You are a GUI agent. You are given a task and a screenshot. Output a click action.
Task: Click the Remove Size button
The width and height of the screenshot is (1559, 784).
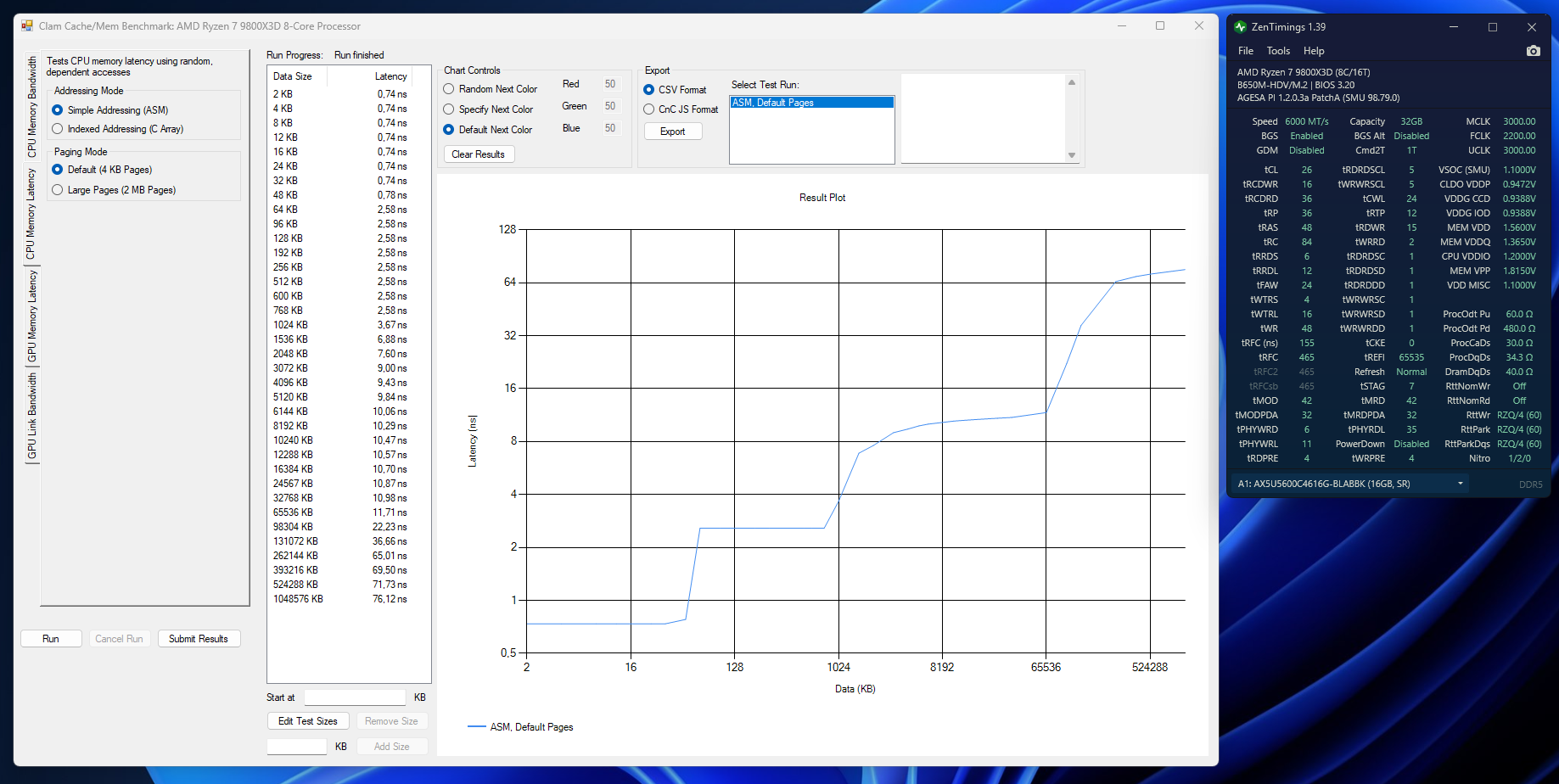pyautogui.click(x=391, y=721)
